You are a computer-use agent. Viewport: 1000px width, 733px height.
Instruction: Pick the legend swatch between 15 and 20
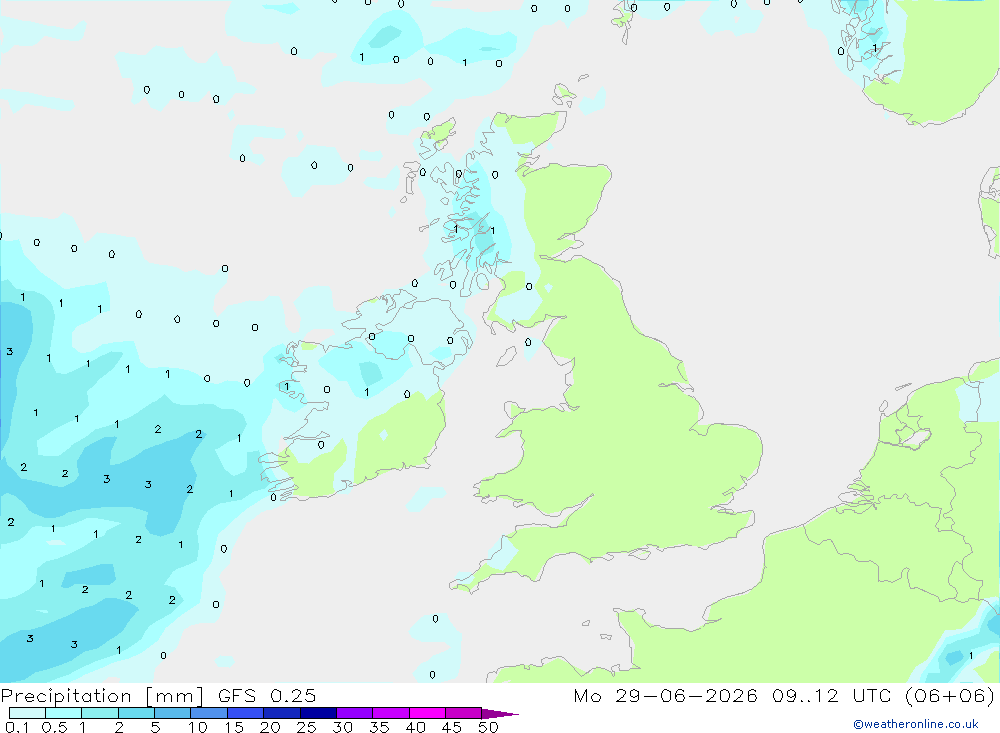pyautogui.click(x=246, y=713)
